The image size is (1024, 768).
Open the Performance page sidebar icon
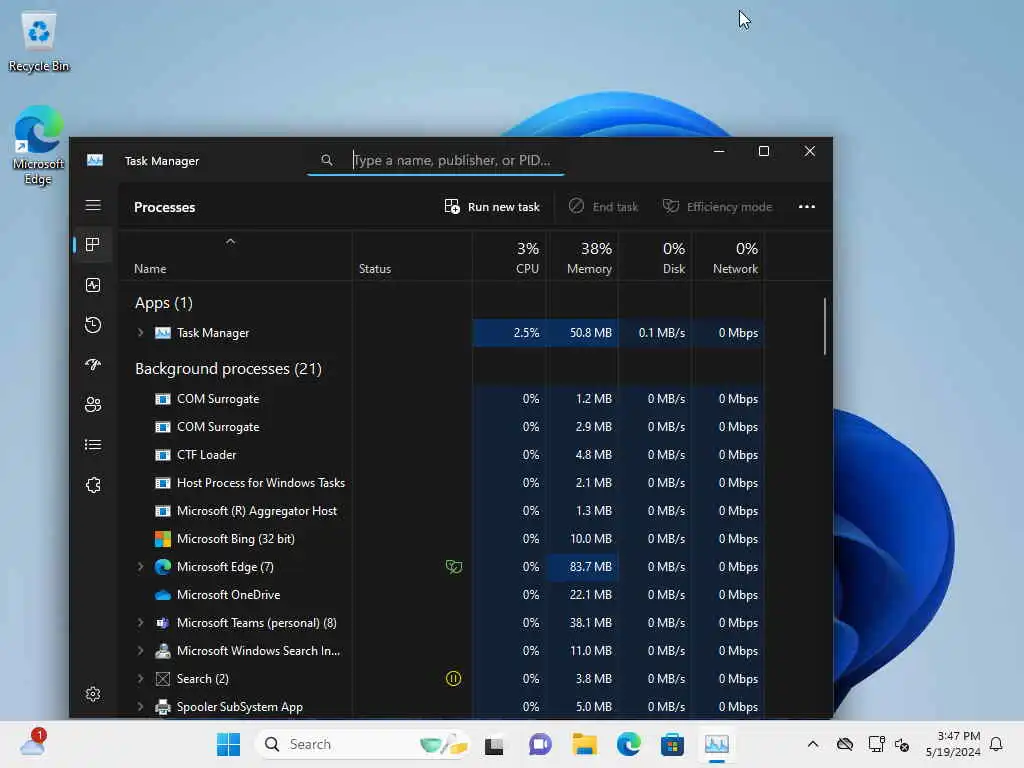tap(93, 285)
